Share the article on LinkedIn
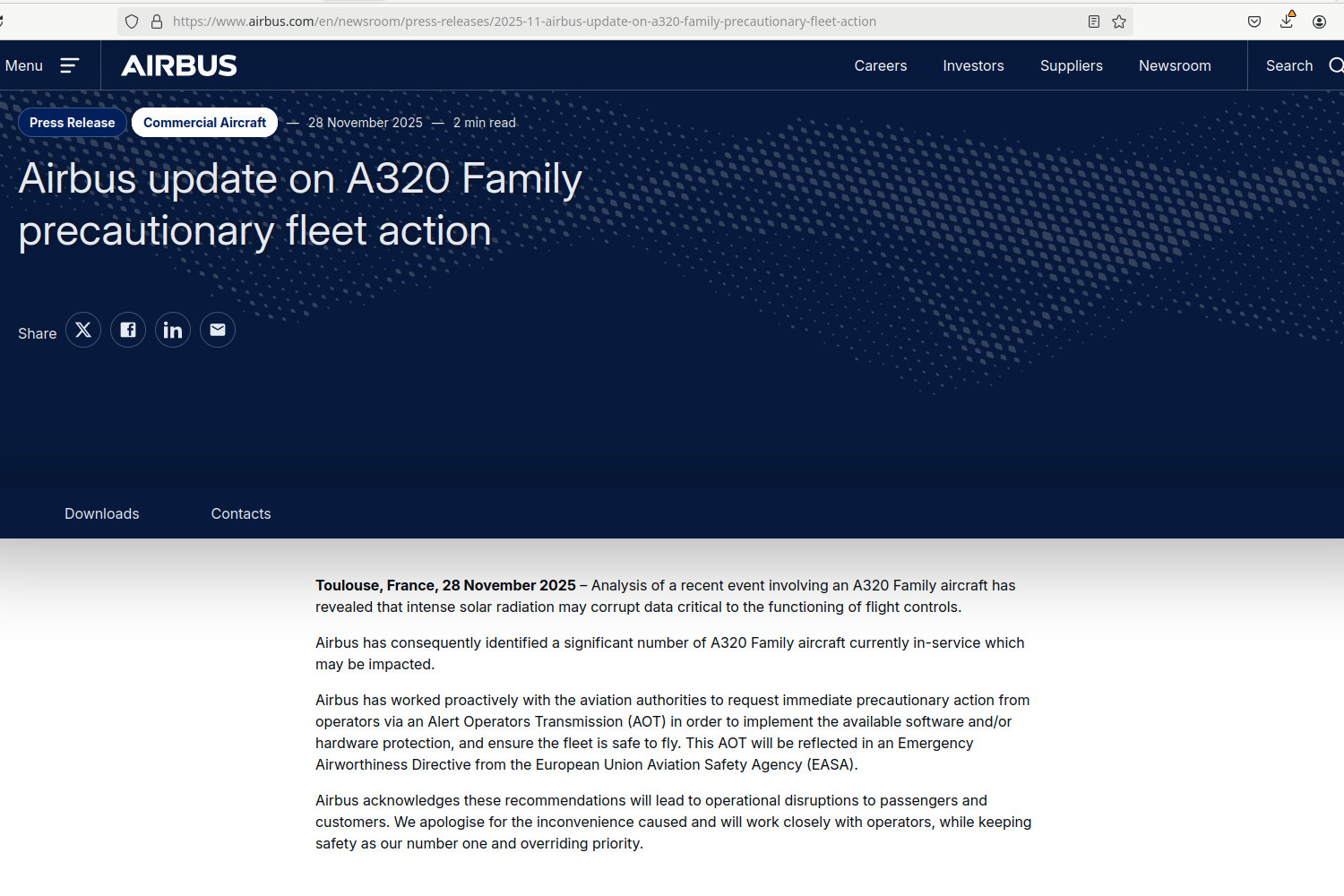 click(173, 330)
